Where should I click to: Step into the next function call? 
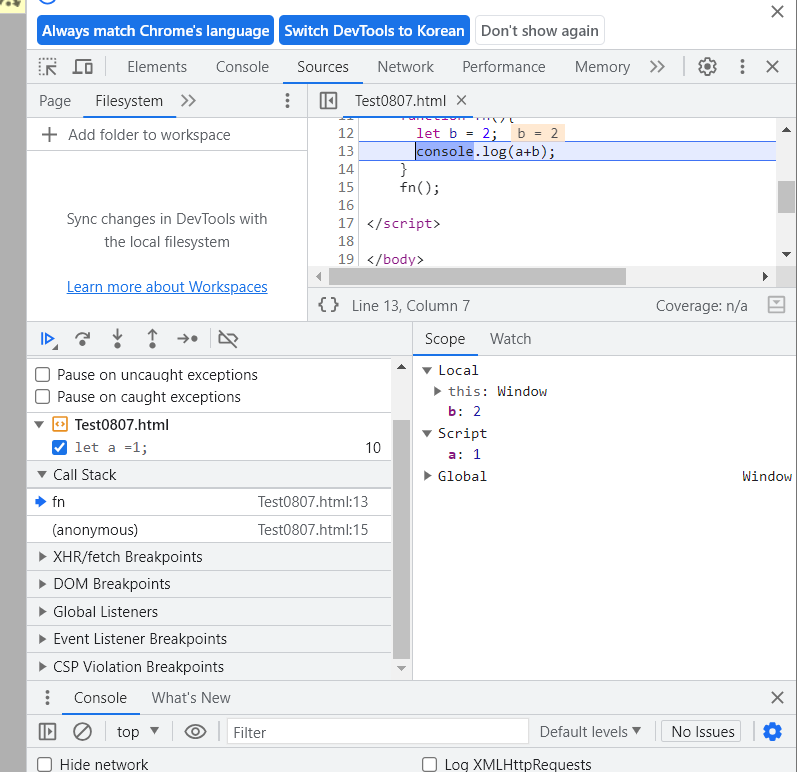coord(117,338)
